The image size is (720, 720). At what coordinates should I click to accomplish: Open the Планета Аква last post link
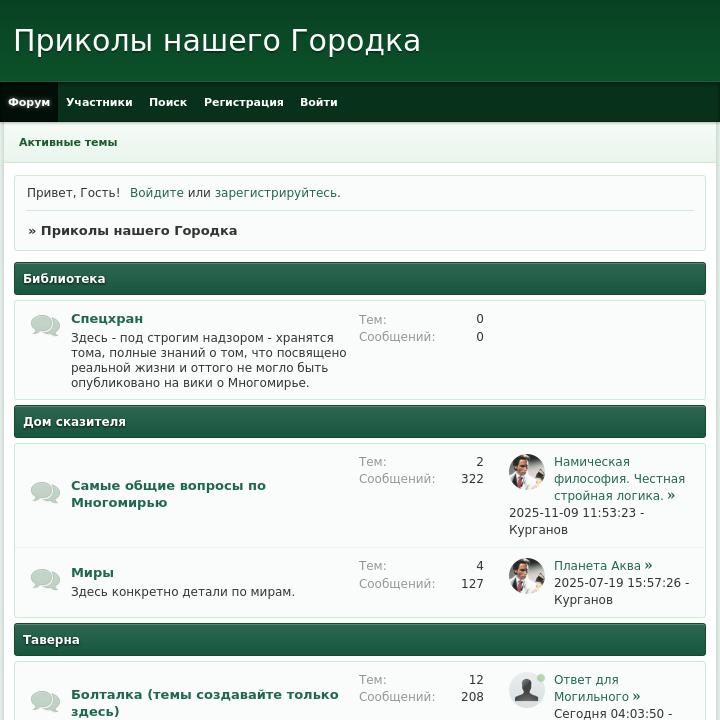click(x=598, y=566)
